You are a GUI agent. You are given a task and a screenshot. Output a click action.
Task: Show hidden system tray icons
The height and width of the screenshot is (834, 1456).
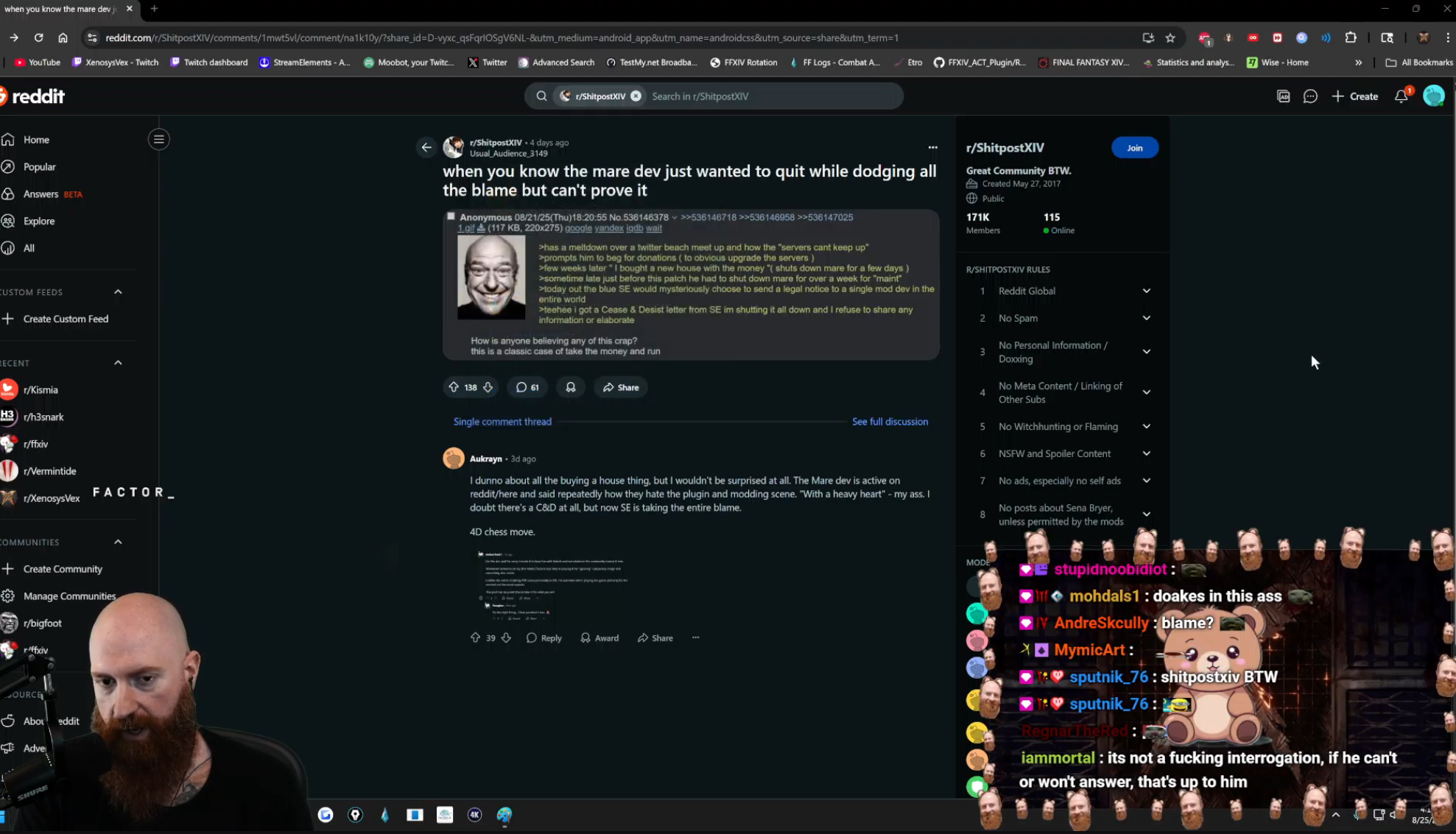1335,815
